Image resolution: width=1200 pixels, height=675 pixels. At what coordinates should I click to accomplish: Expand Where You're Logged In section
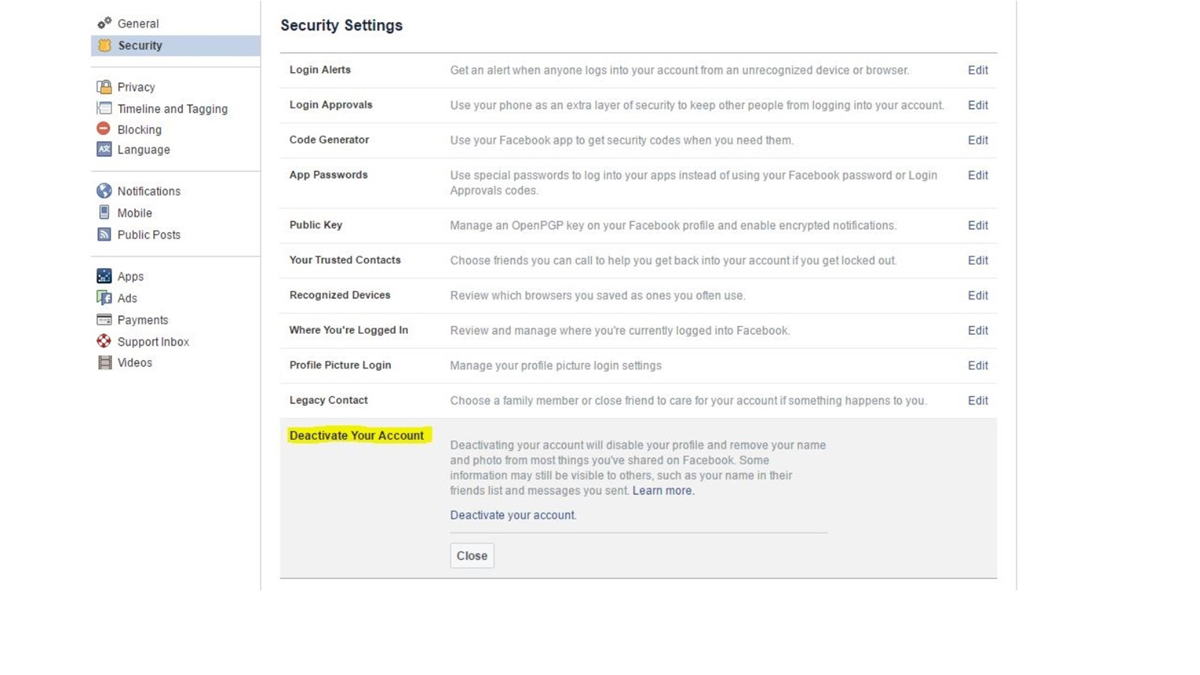coord(977,330)
